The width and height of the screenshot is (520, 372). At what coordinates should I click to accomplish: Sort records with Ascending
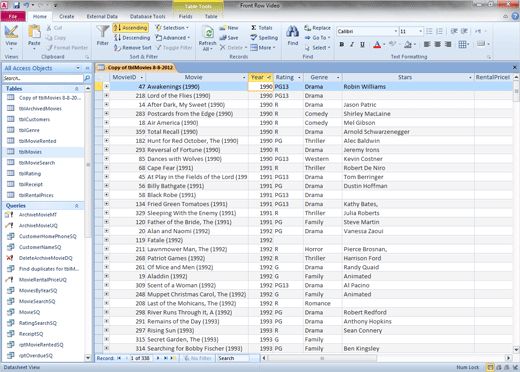point(131,28)
